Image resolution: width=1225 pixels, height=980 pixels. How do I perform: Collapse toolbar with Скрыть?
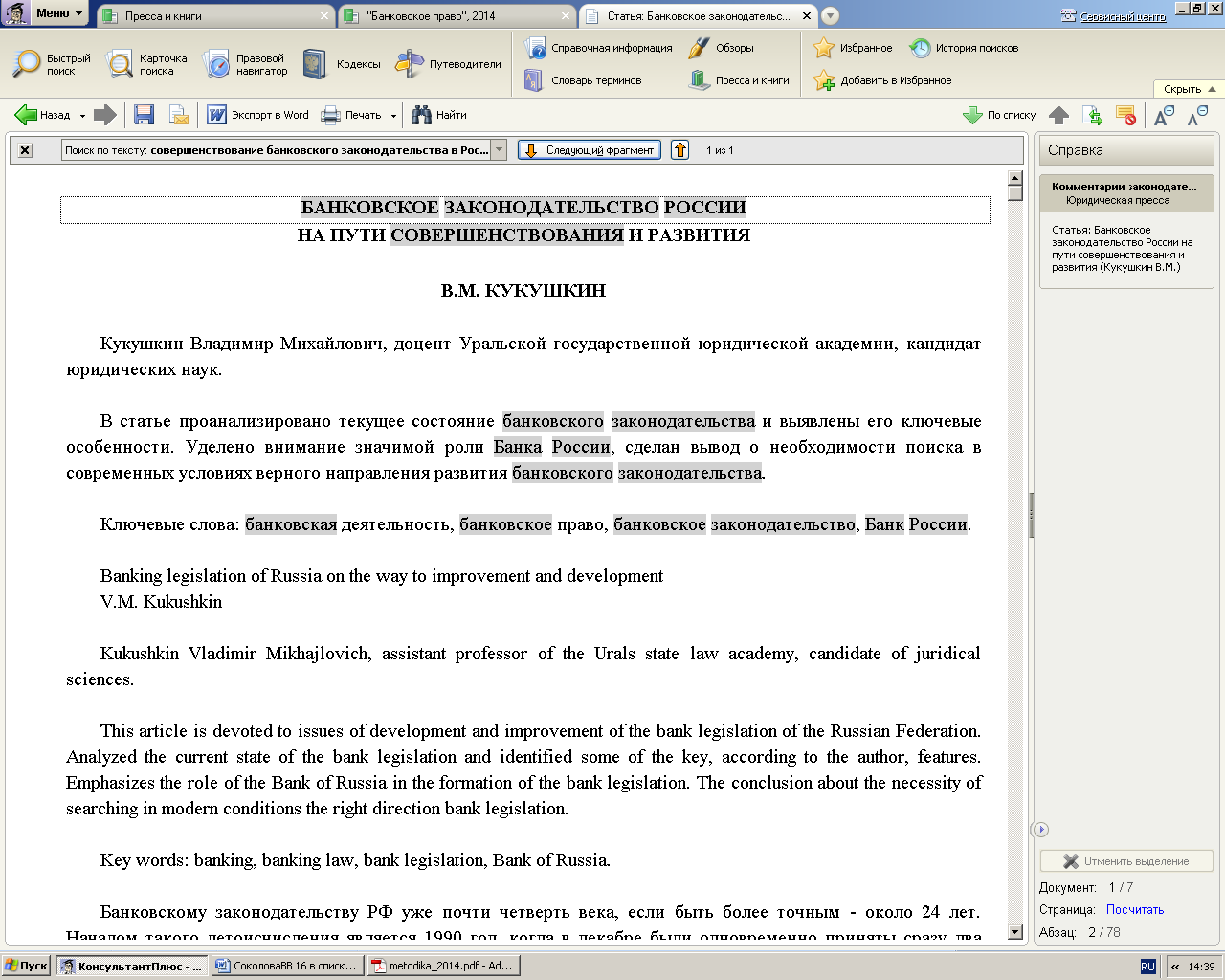(1190, 89)
